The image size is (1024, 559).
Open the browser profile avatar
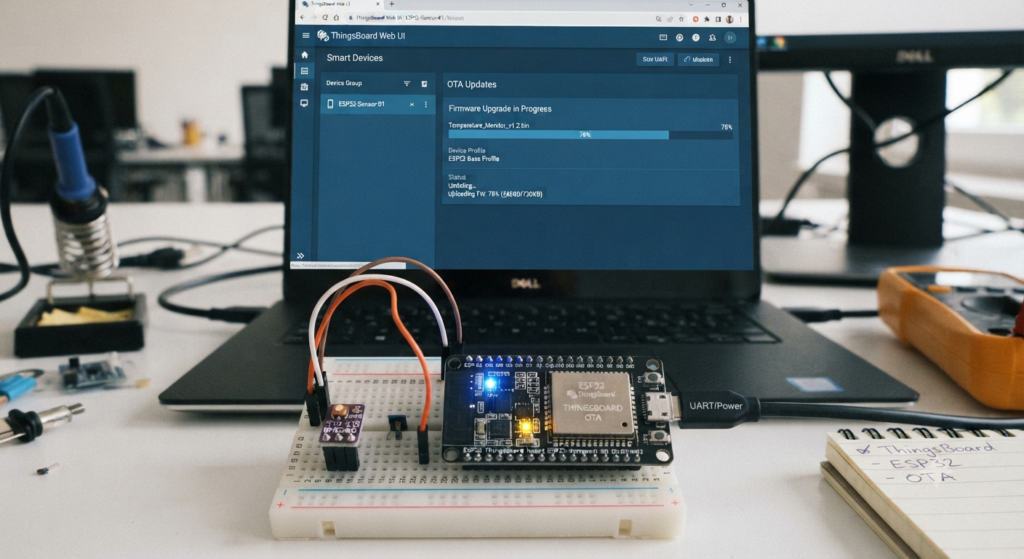(x=729, y=19)
